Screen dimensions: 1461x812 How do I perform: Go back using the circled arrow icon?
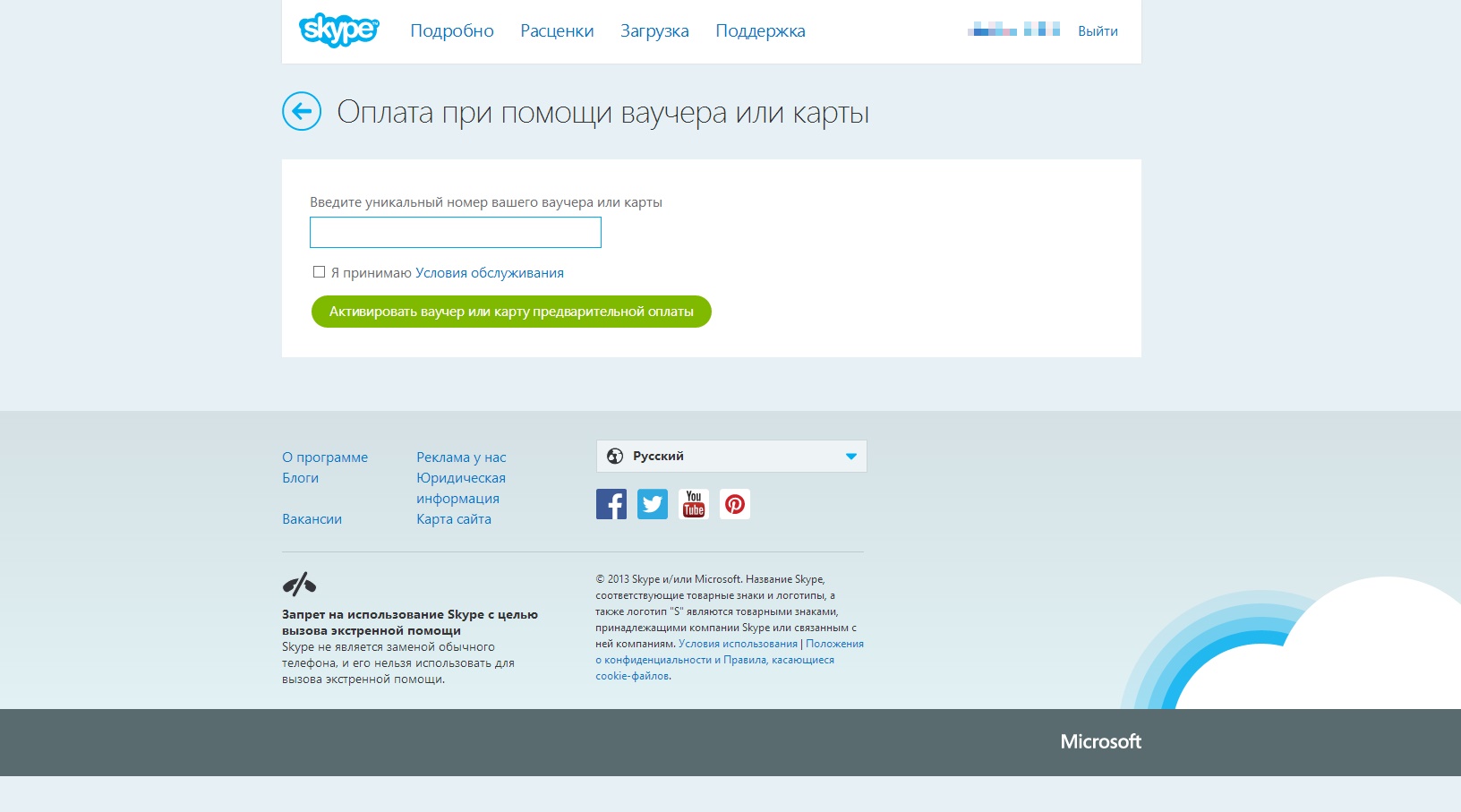[x=302, y=112]
